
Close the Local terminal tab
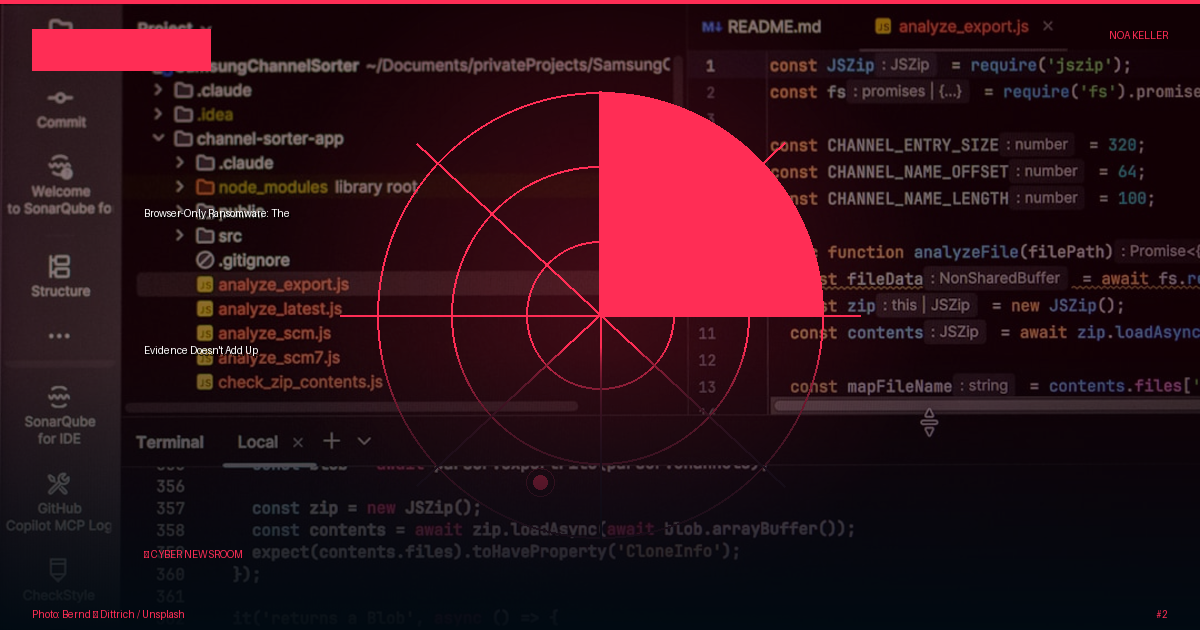[x=298, y=442]
